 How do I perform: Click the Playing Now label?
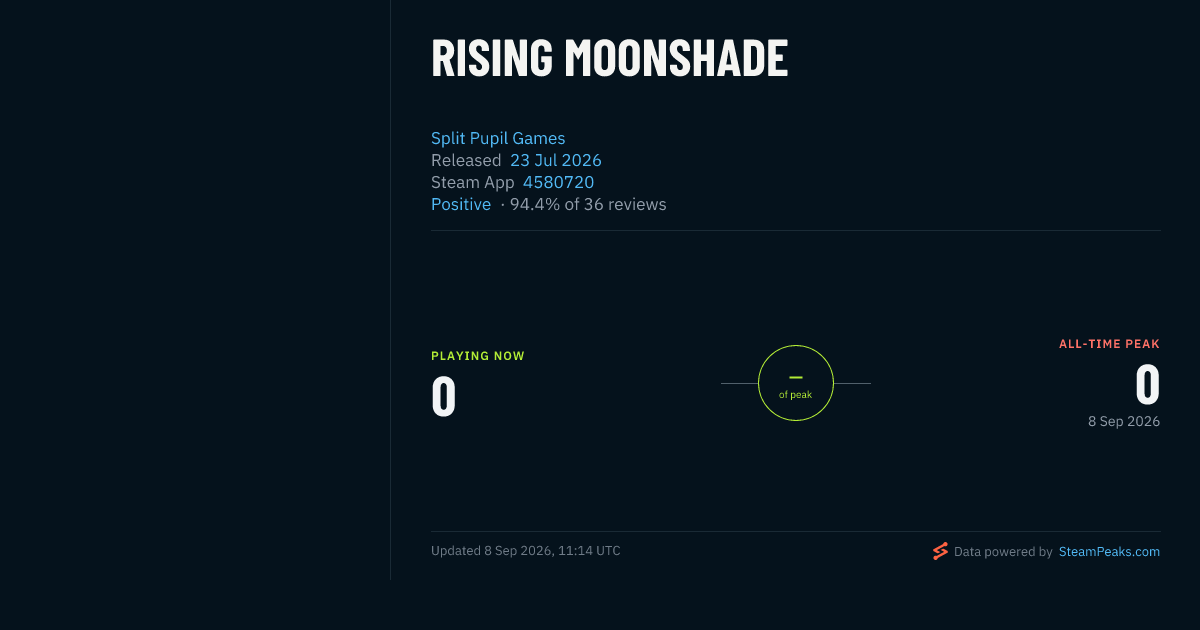[x=478, y=356]
